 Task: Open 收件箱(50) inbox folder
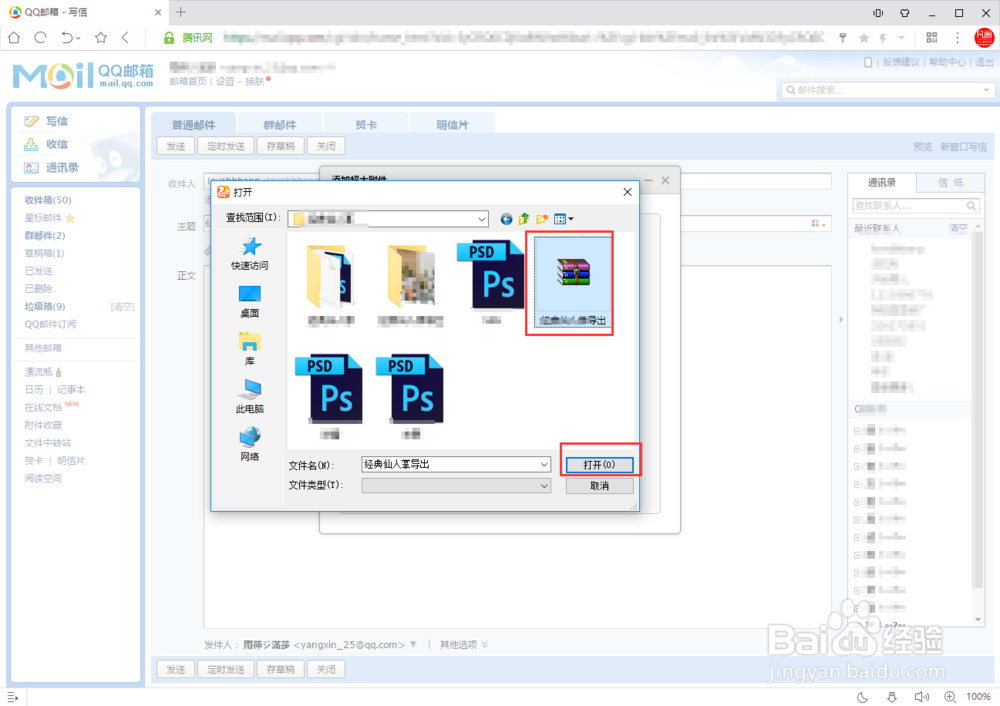click(48, 200)
